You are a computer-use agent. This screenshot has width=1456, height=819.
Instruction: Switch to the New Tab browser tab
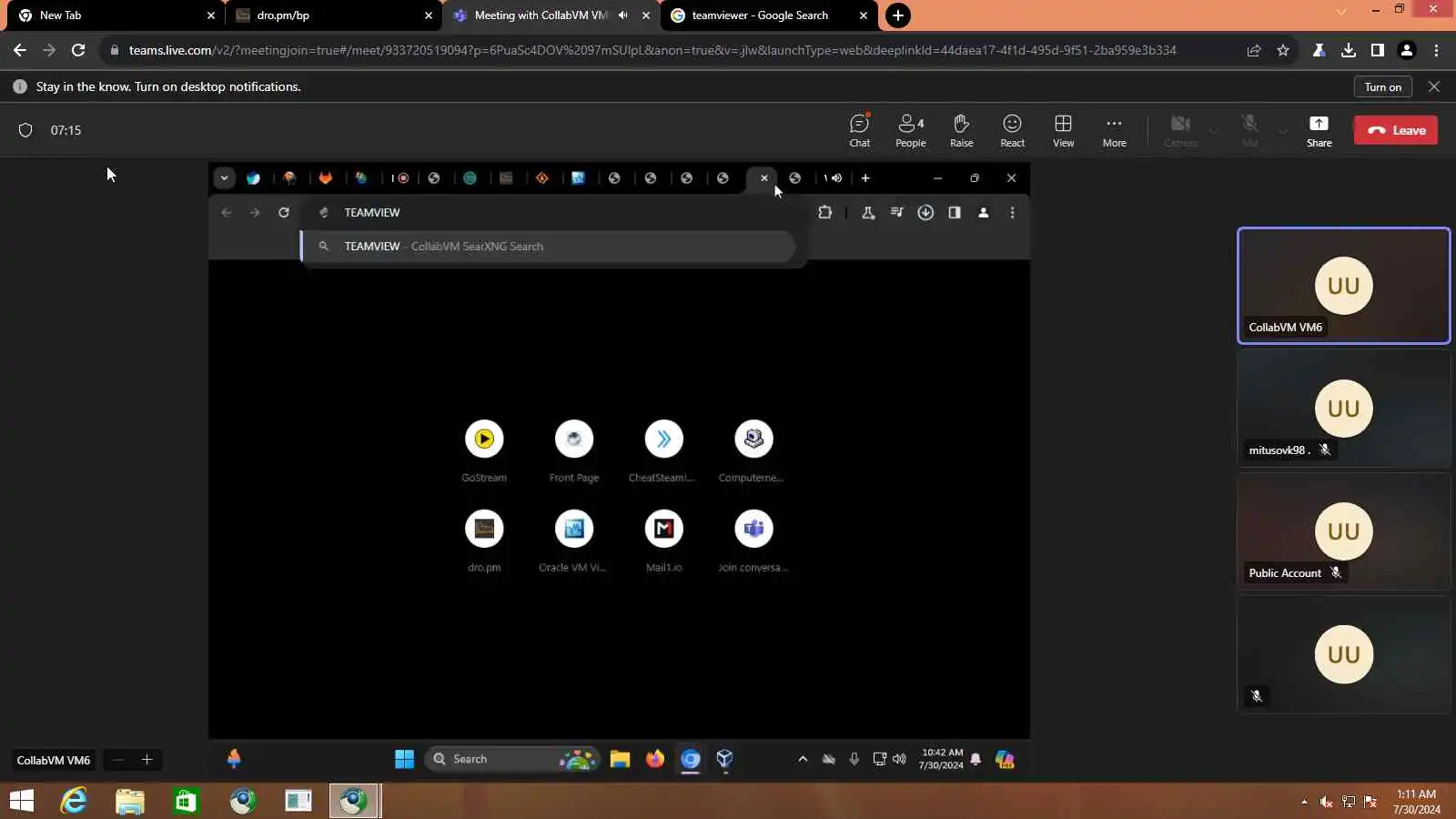click(x=114, y=15)
